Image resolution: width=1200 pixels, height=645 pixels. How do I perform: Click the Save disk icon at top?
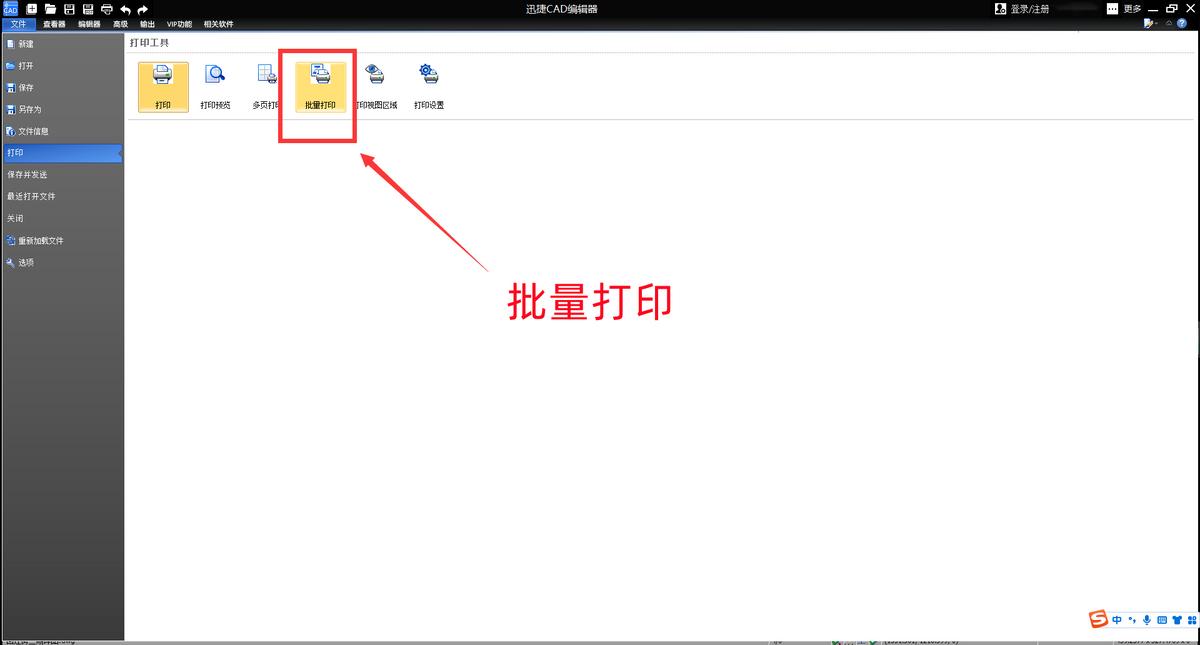69,8
